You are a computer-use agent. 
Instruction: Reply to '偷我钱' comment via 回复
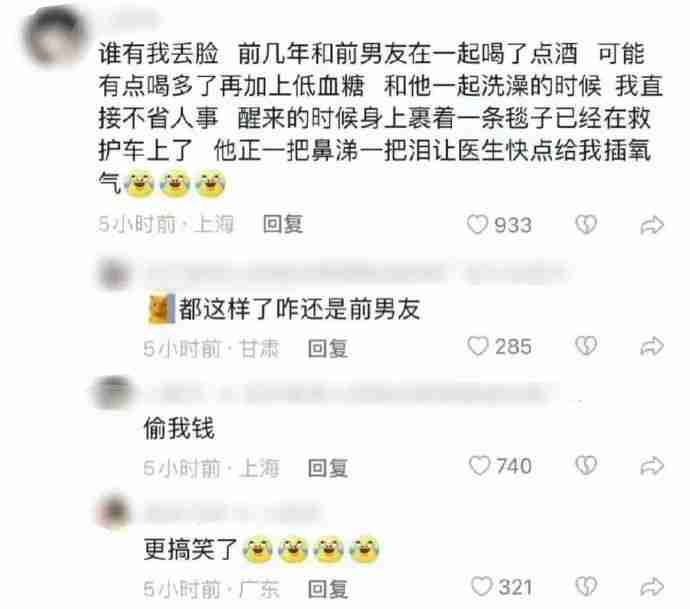[328, 468]
